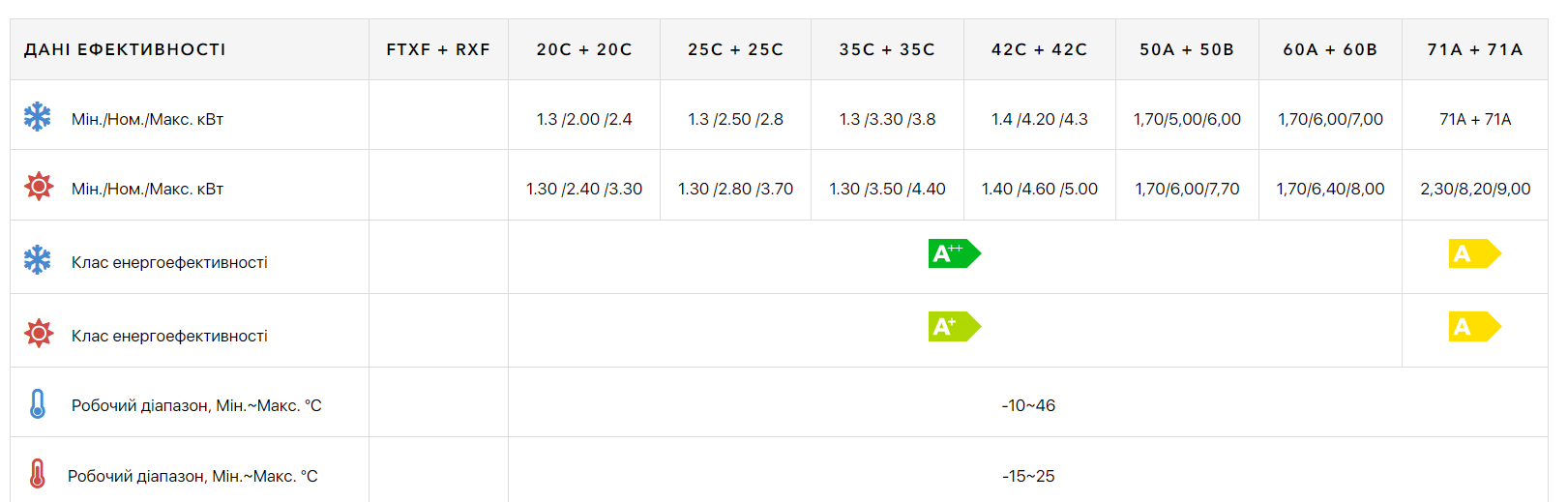
Task: Click yellow A label in heating class row
Action: [x=1475, y=327]
